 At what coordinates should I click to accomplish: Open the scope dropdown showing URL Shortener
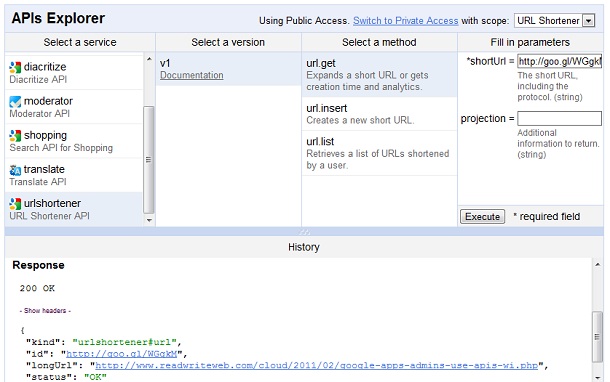pyautogui.click(x=554, y=21)
